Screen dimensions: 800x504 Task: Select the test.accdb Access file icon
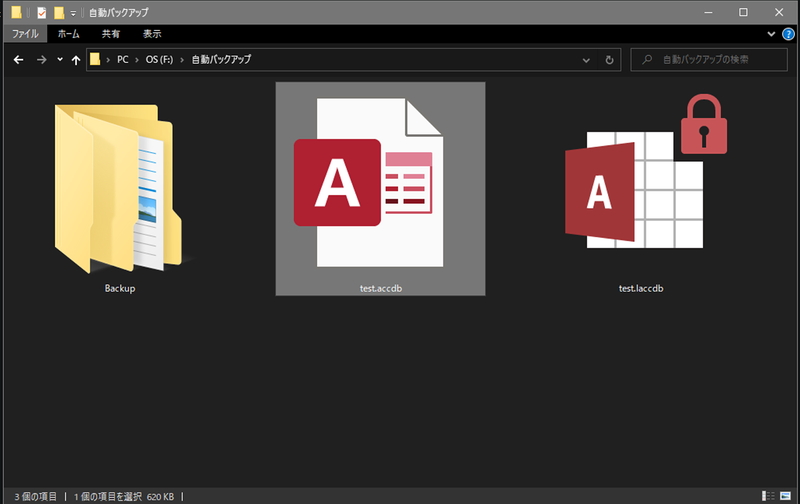tap(368, 182)
